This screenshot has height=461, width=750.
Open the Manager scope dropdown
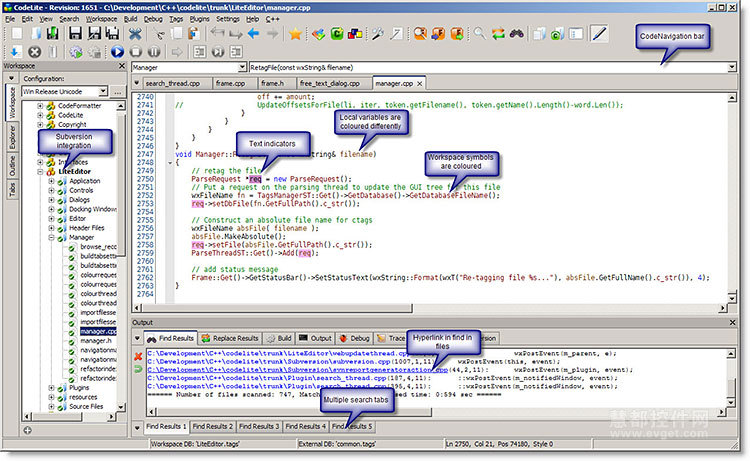click(242, 67)
